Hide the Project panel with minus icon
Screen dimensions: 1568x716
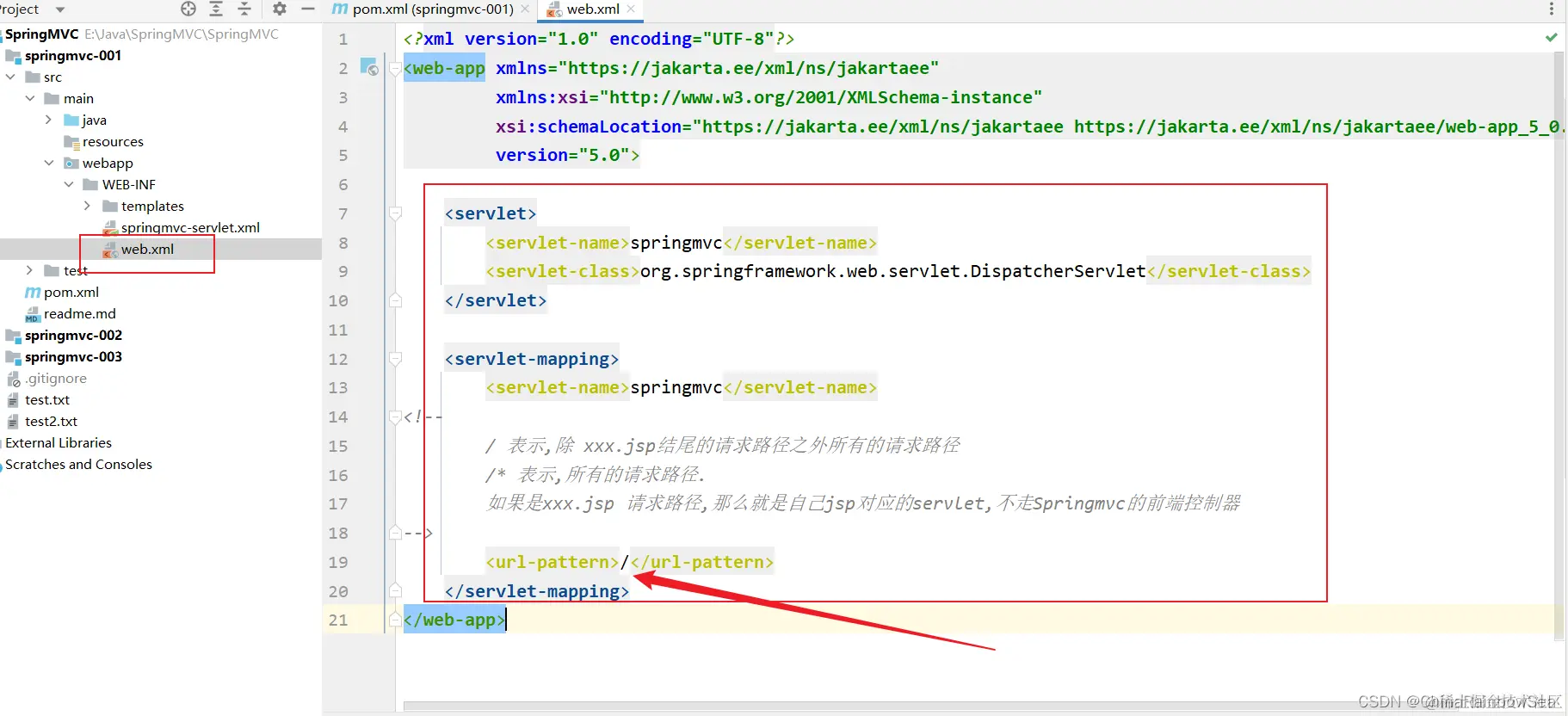click(x=308, y=9)
